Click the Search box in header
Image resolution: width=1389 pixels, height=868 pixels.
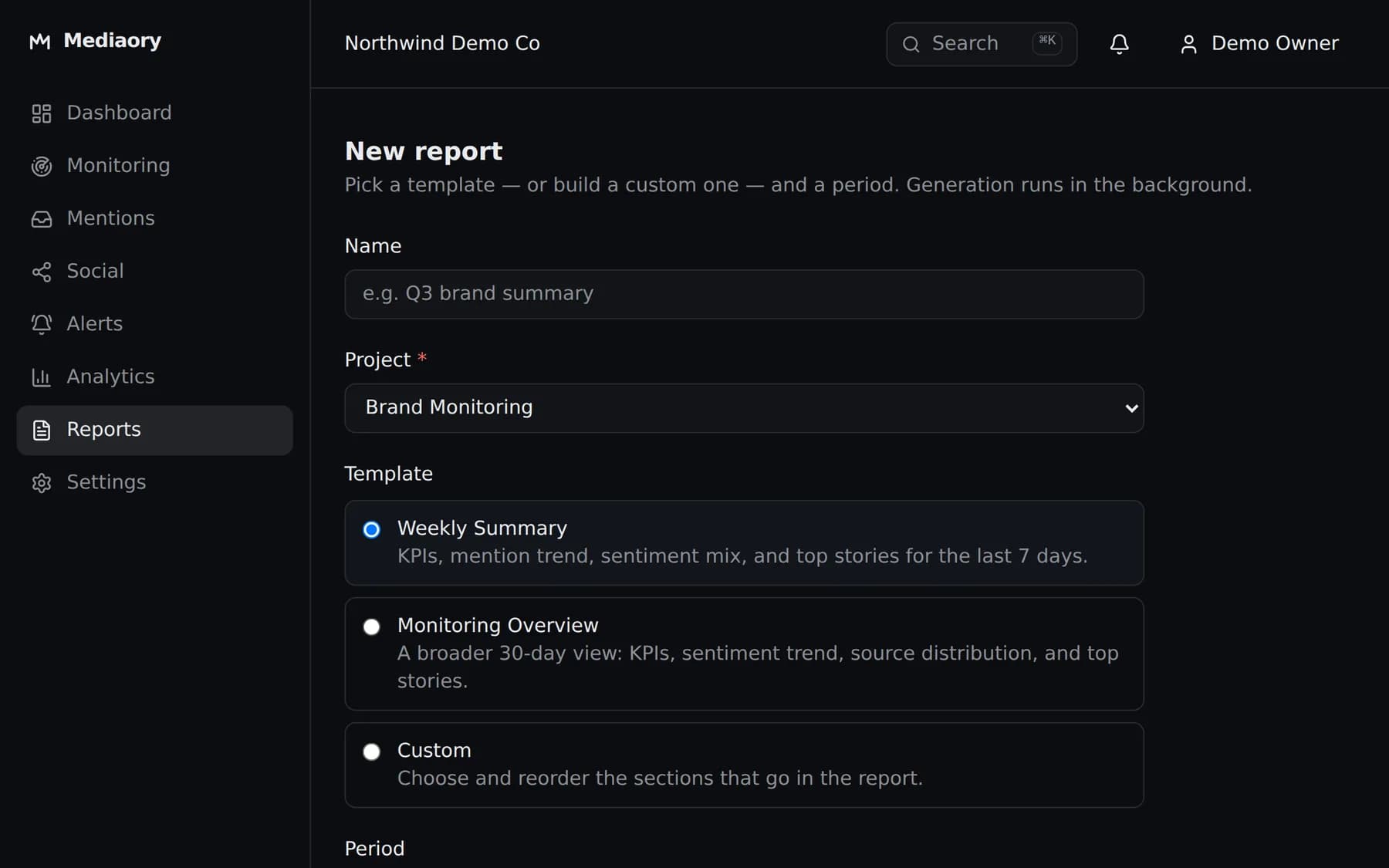(x=982, y=44)
